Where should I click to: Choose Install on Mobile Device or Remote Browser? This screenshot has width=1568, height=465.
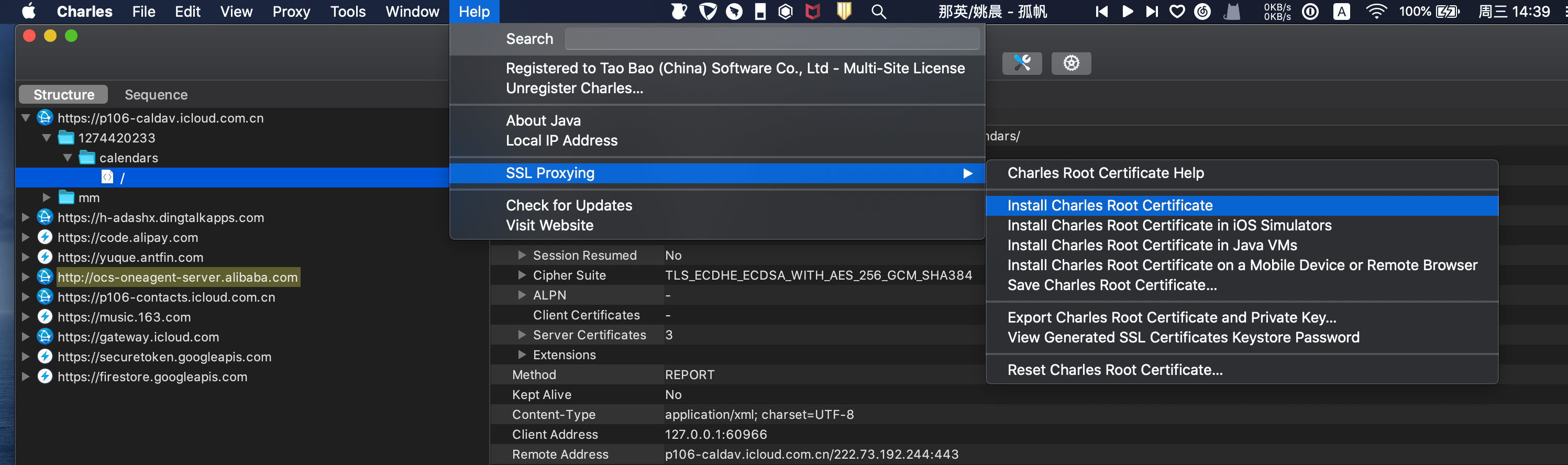[1242, 265]
